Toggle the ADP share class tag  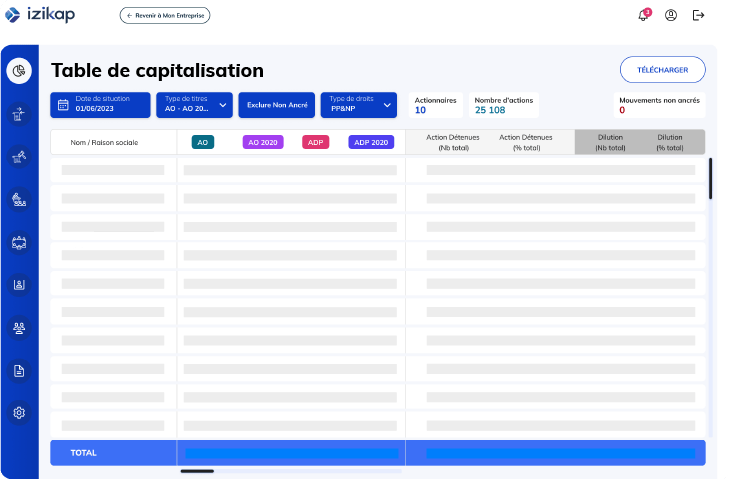[x=315, y=142]
